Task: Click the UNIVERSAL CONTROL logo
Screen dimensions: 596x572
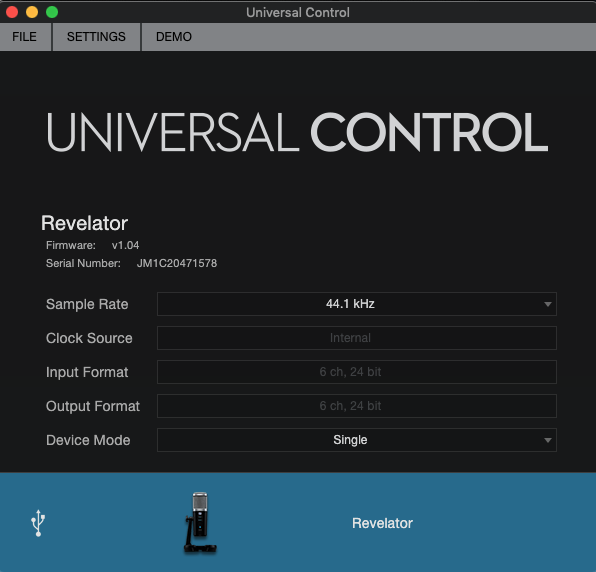Action: 297,132
